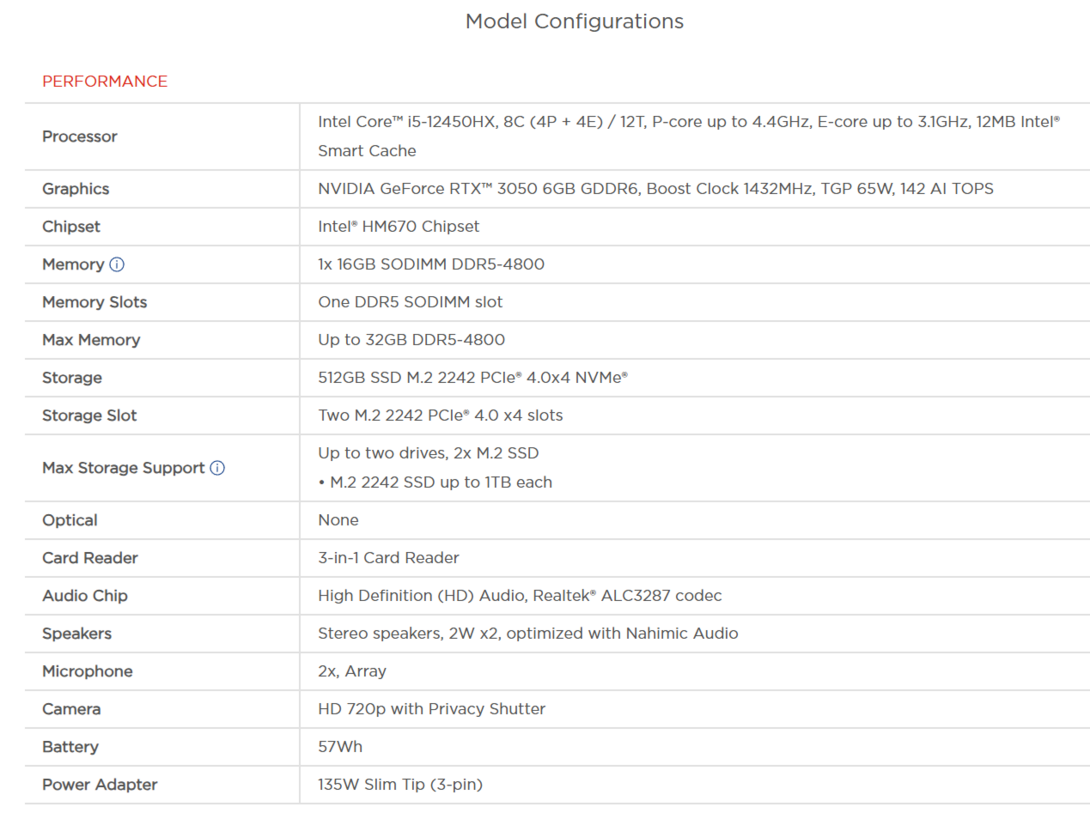Click the info icon beside Memory

[117, 265]
